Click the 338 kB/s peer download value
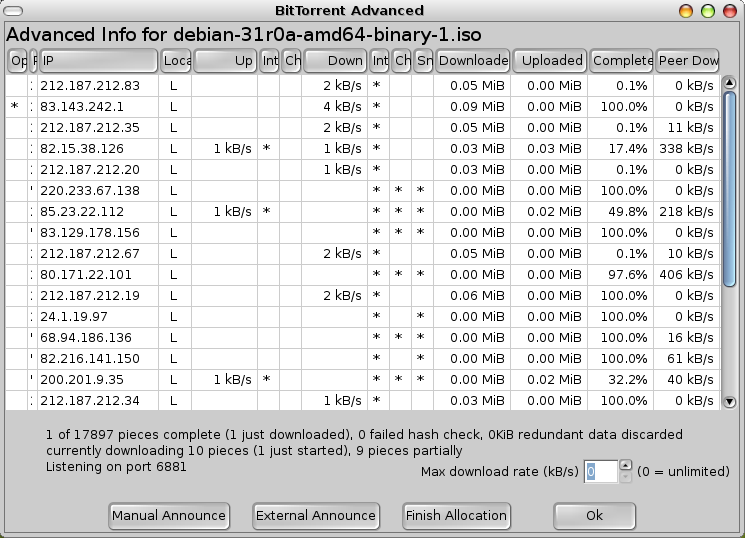The width and height of the screenshot is (745, 538). point(686,149)
